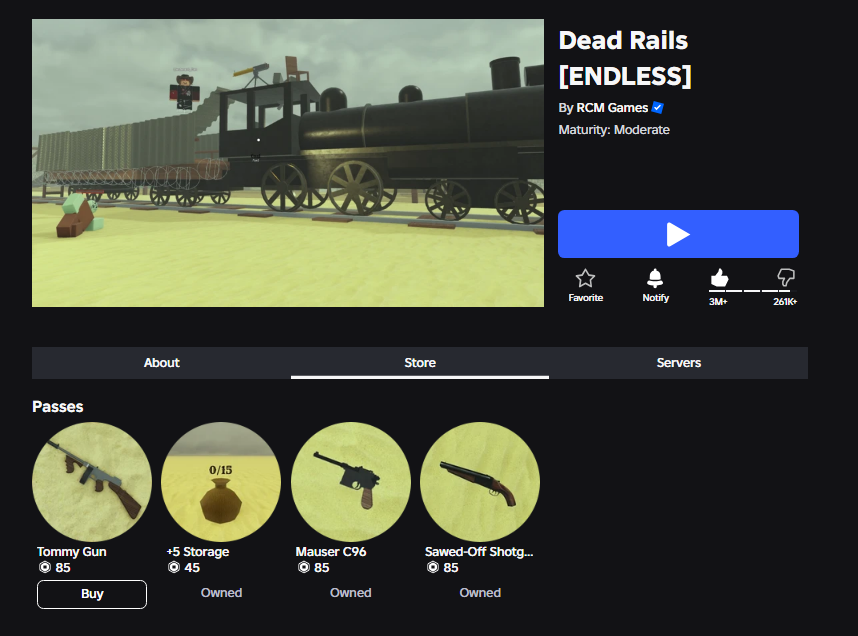Image resolution: width=858 pixels, height=636 pixels.
Task: Click the 'Dead Rails [ENDLESS]' title
Action: 625,58
